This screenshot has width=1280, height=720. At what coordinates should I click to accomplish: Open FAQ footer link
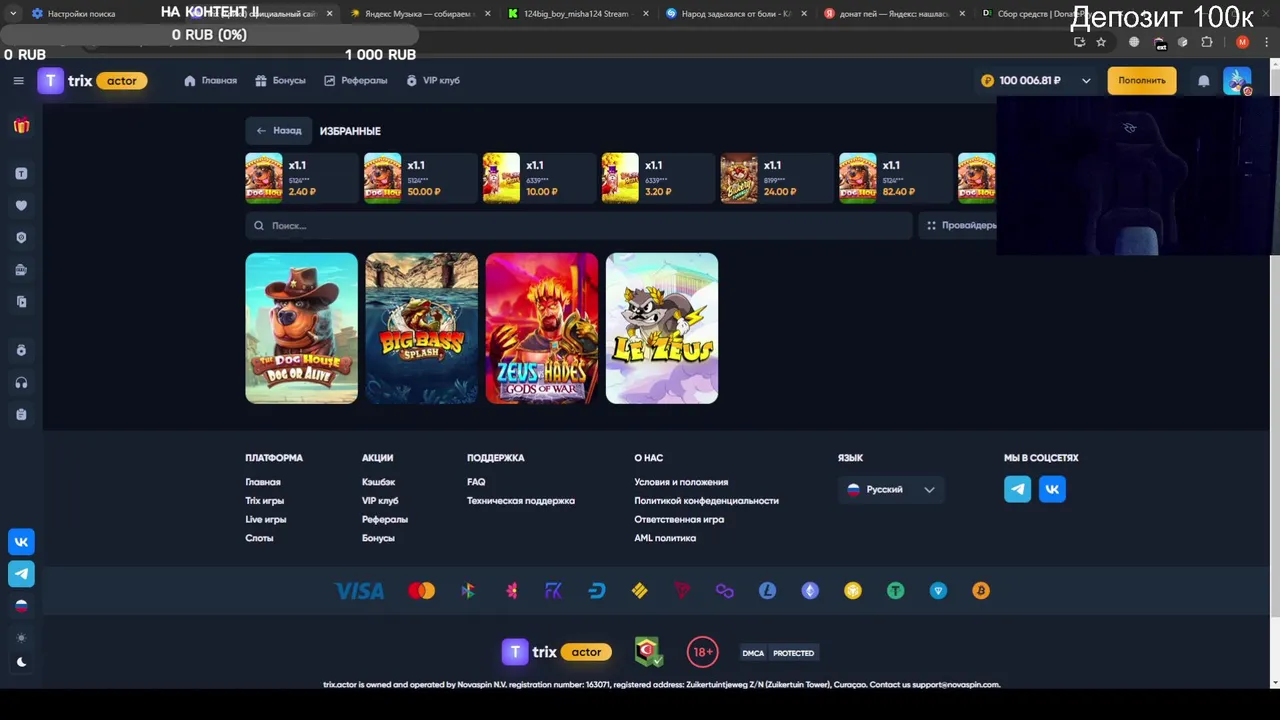coord(476,482)
